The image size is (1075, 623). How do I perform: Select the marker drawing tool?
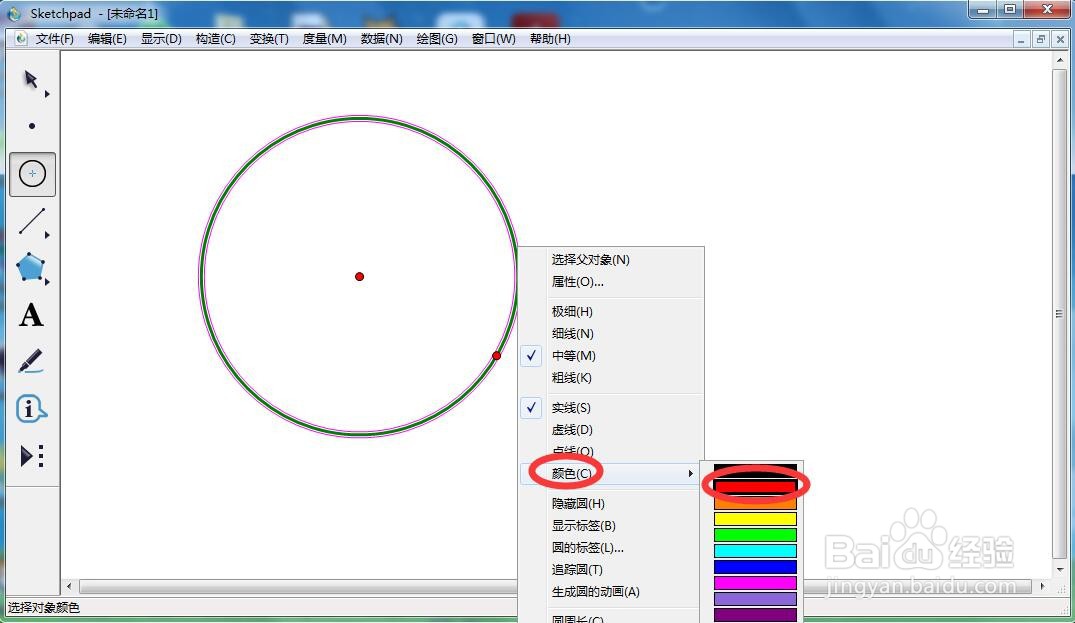click(32, 361)
